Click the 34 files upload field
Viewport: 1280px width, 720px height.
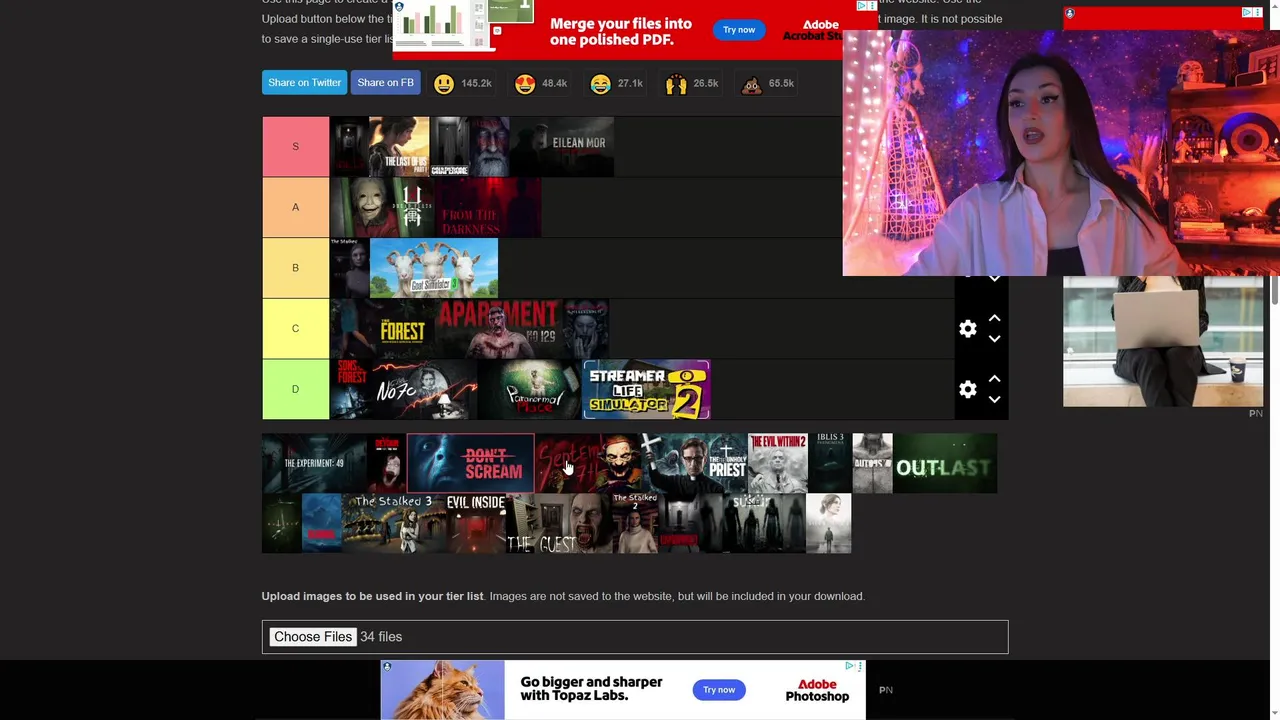[x=635, y=637]
